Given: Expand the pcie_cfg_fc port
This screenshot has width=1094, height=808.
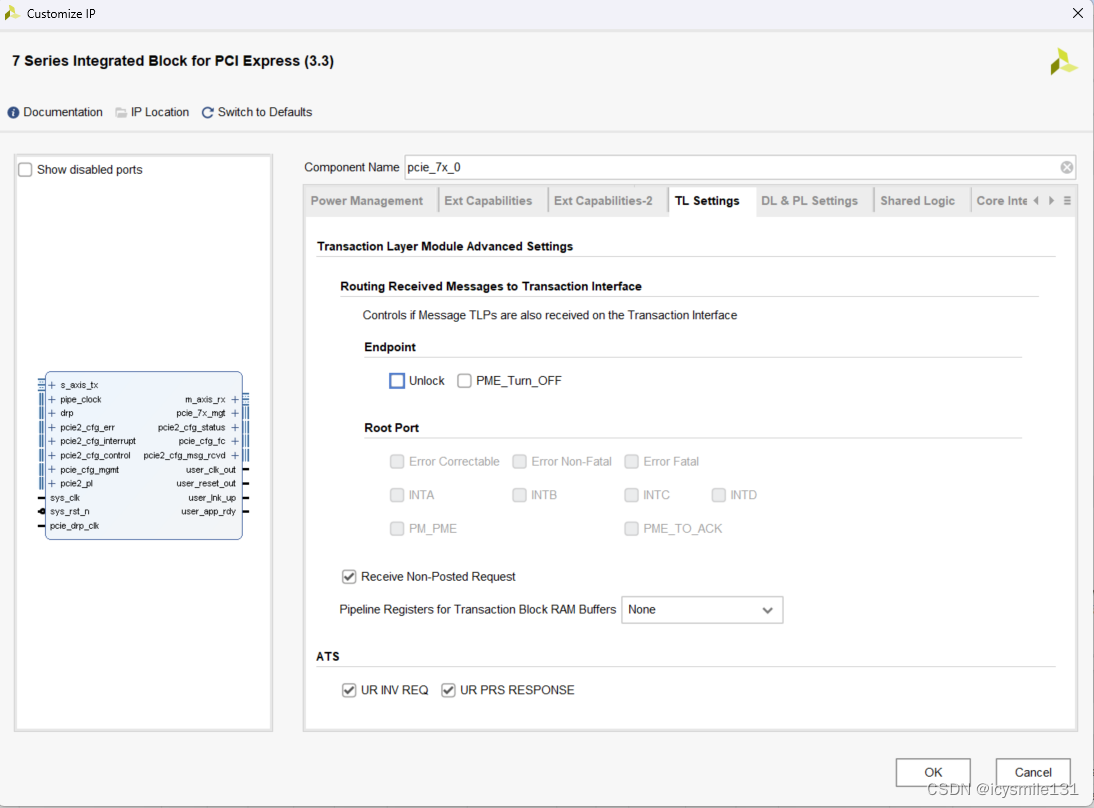Looking at the screenshot, I should click(235, 441).
